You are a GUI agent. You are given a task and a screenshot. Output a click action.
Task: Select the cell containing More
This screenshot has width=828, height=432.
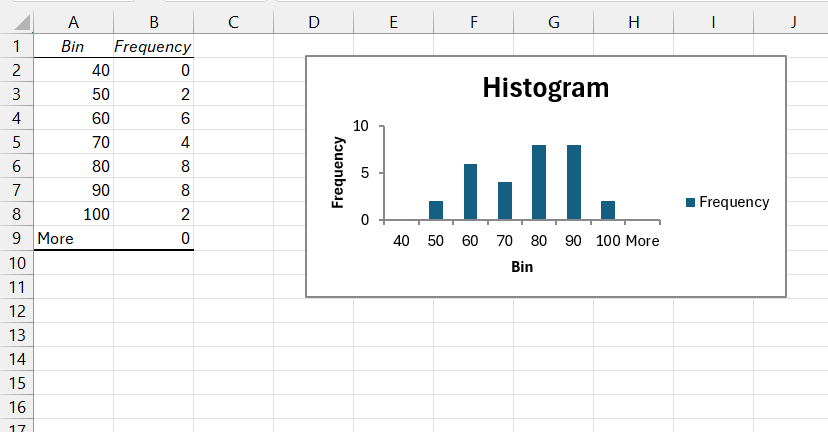73,238
